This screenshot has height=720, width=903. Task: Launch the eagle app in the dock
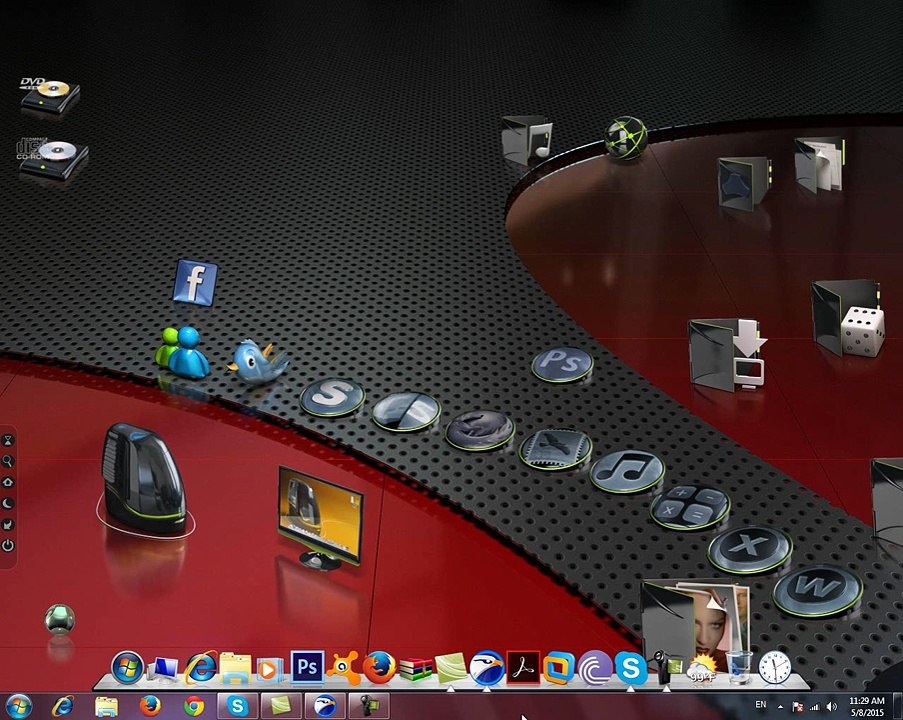tap(487, 668)
